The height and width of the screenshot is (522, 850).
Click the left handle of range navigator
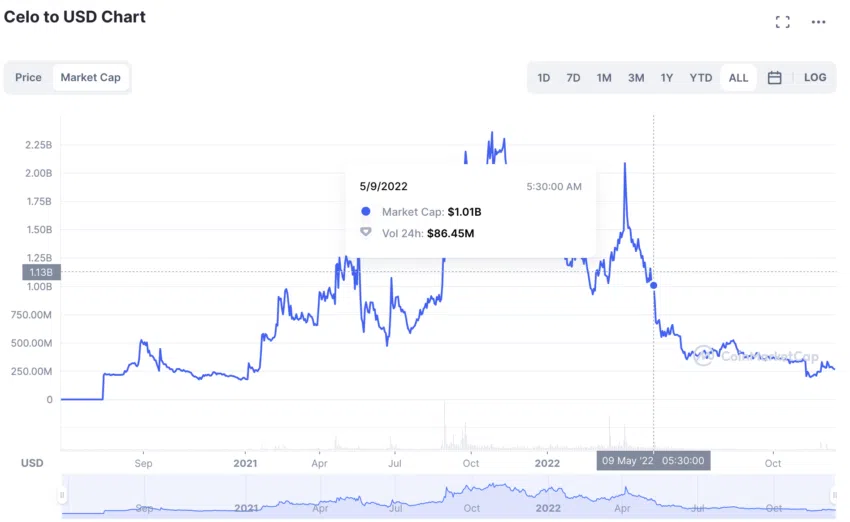pos(62,494)
